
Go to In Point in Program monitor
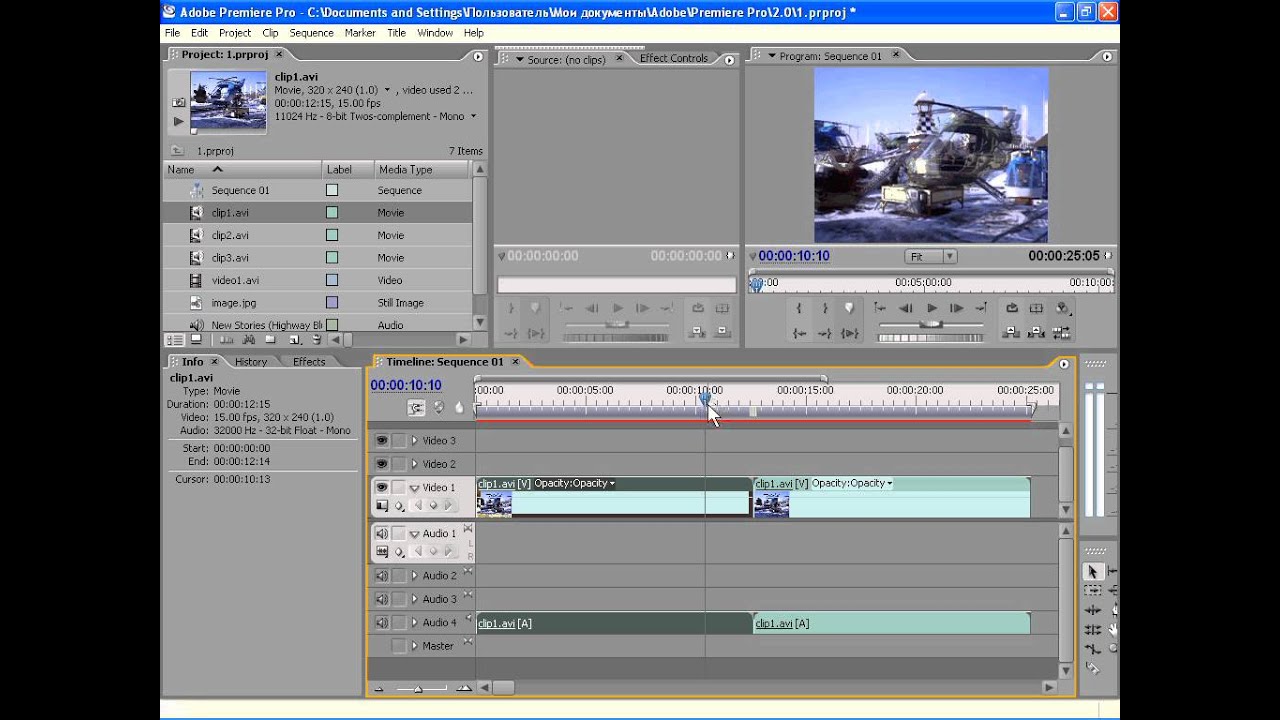pyautogui.click(x=799, y=333)
